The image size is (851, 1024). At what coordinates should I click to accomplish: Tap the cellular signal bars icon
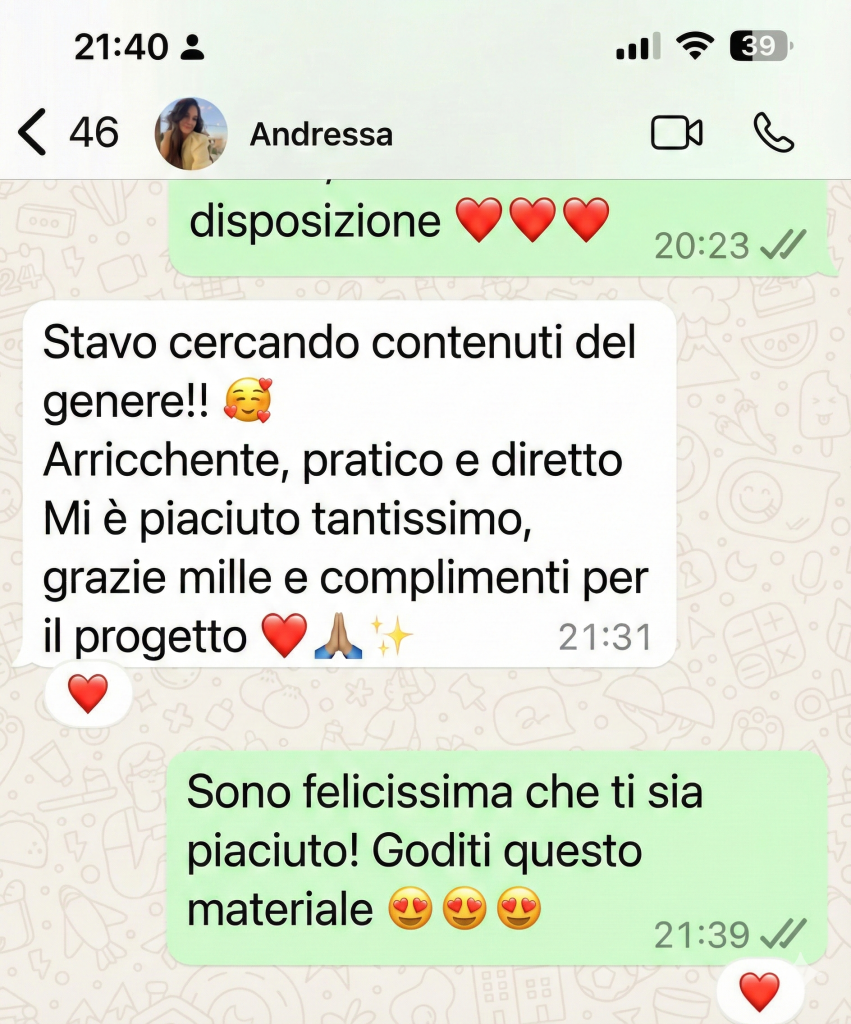coord(638,46)
